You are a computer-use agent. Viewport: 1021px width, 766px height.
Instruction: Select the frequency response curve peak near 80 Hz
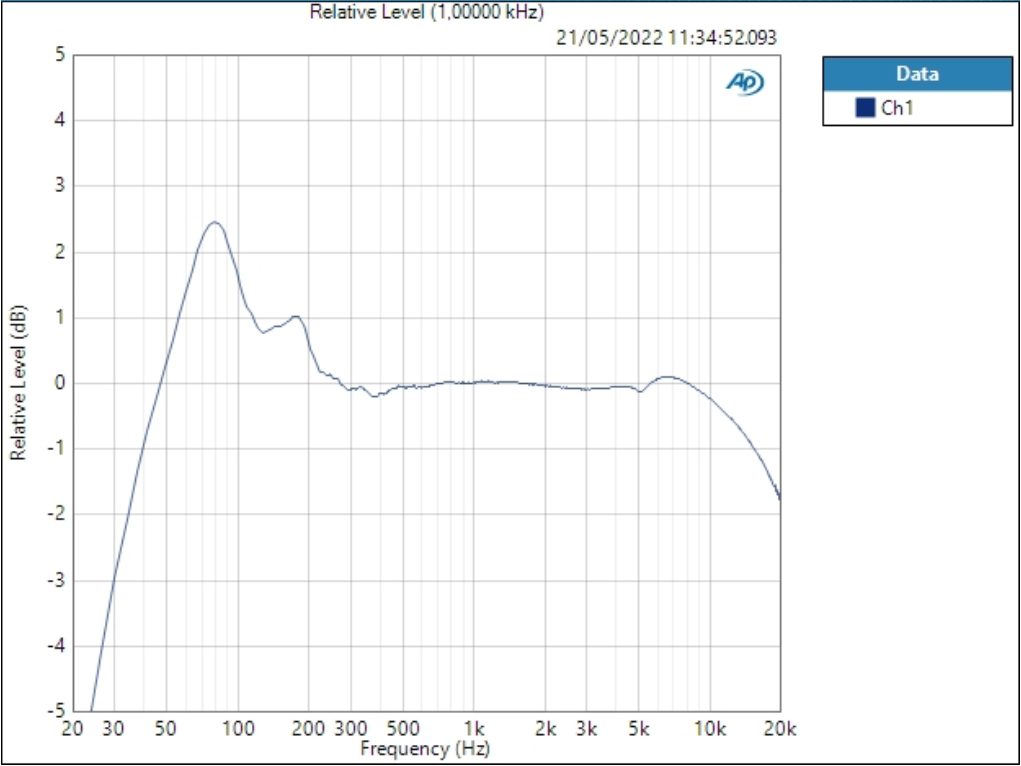(213, 224)
